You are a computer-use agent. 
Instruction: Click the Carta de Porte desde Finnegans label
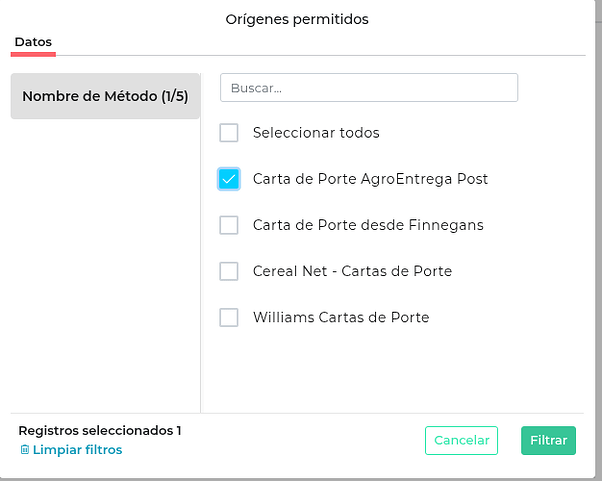click(368, 225)
